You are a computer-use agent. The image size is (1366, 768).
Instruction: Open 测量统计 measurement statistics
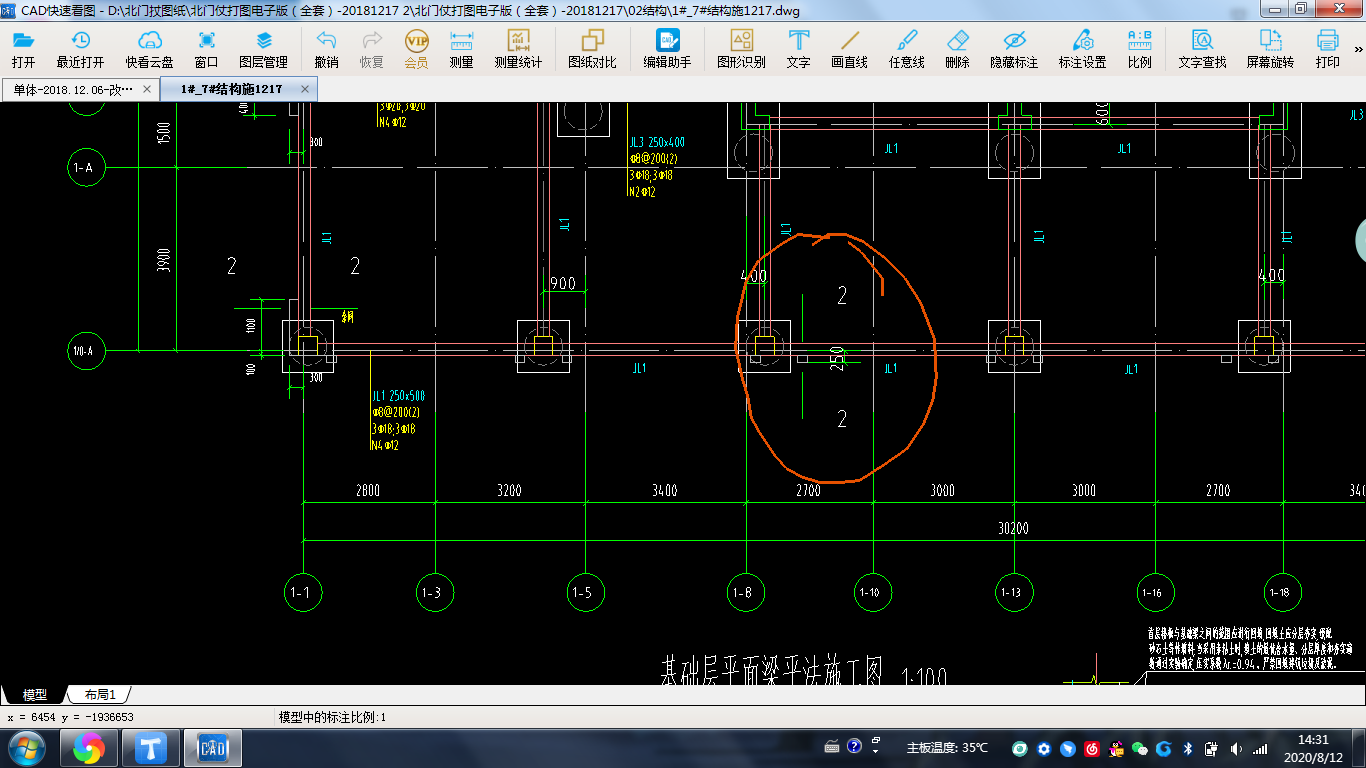click(x=518, y=49)
